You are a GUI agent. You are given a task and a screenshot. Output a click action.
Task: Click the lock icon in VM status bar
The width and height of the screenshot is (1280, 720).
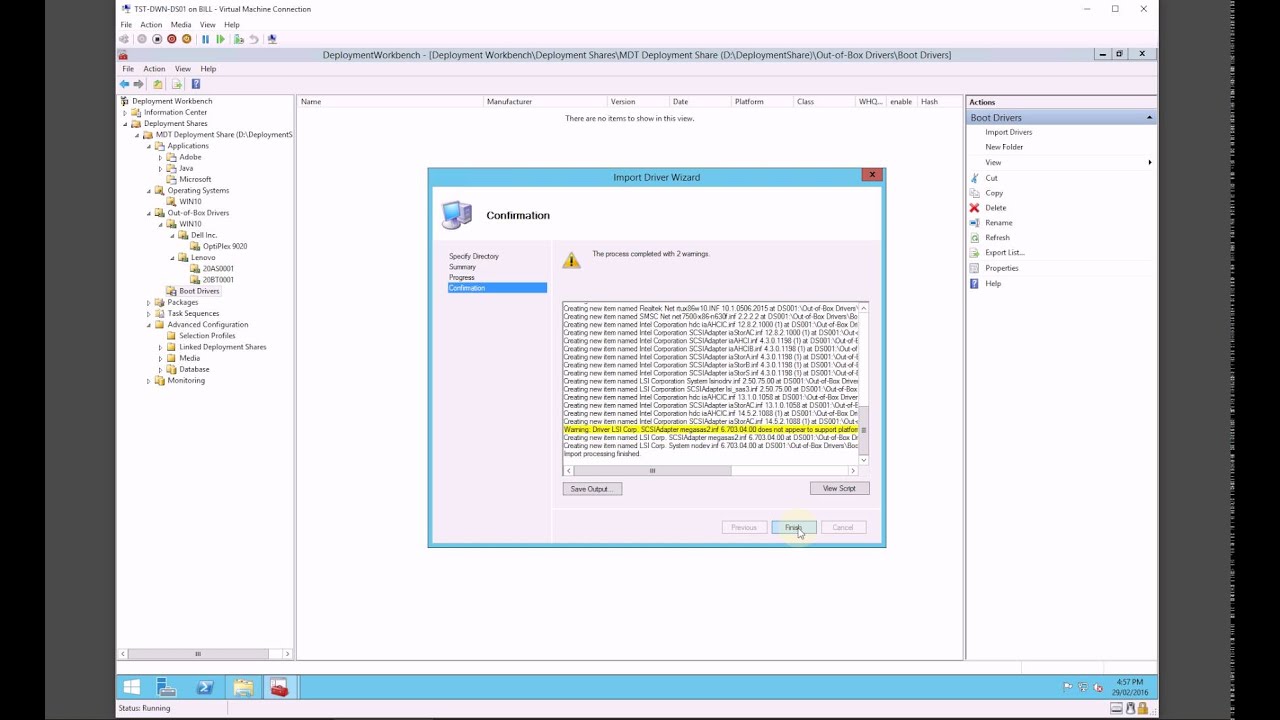[1142, 709]
